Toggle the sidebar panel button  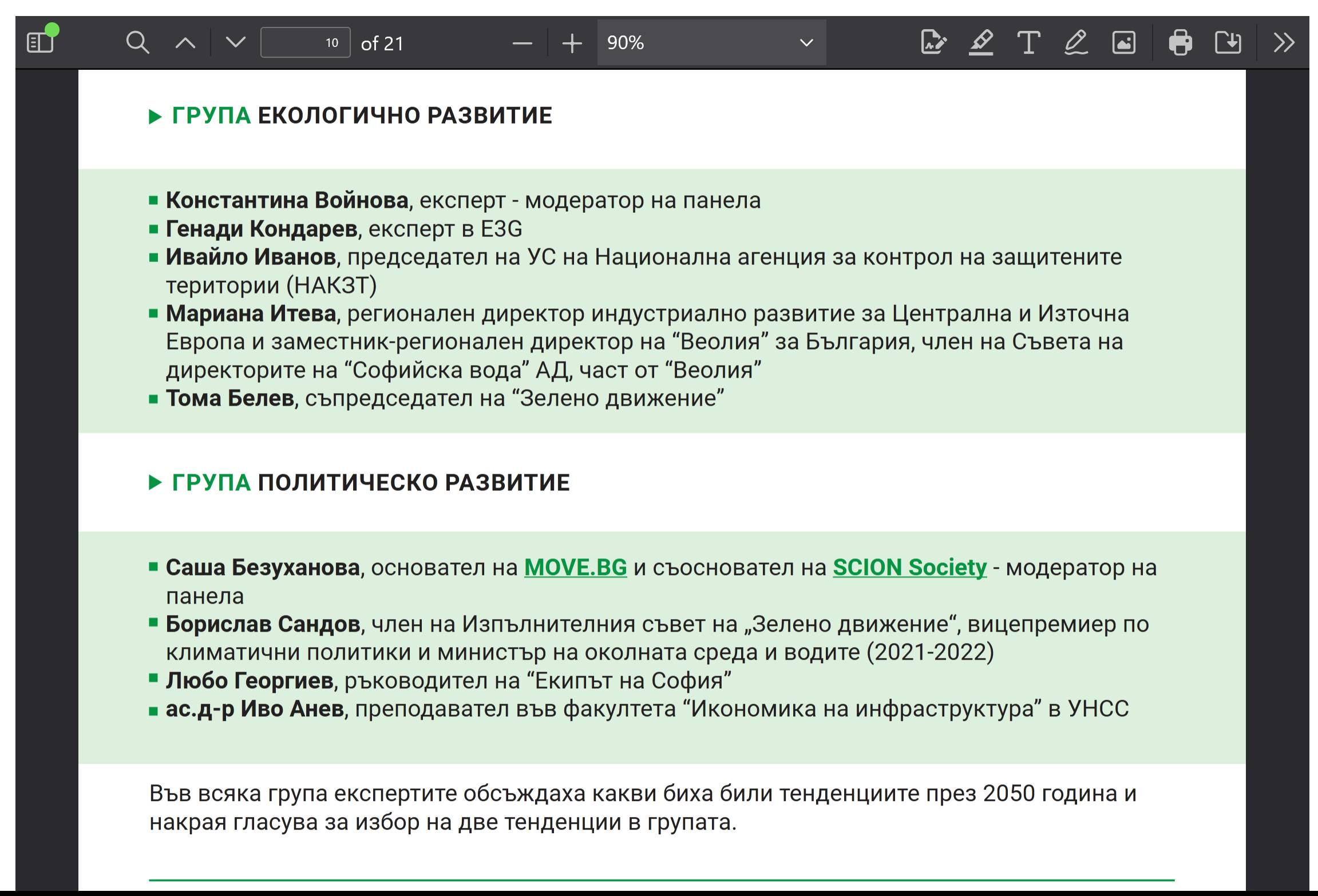40,42
